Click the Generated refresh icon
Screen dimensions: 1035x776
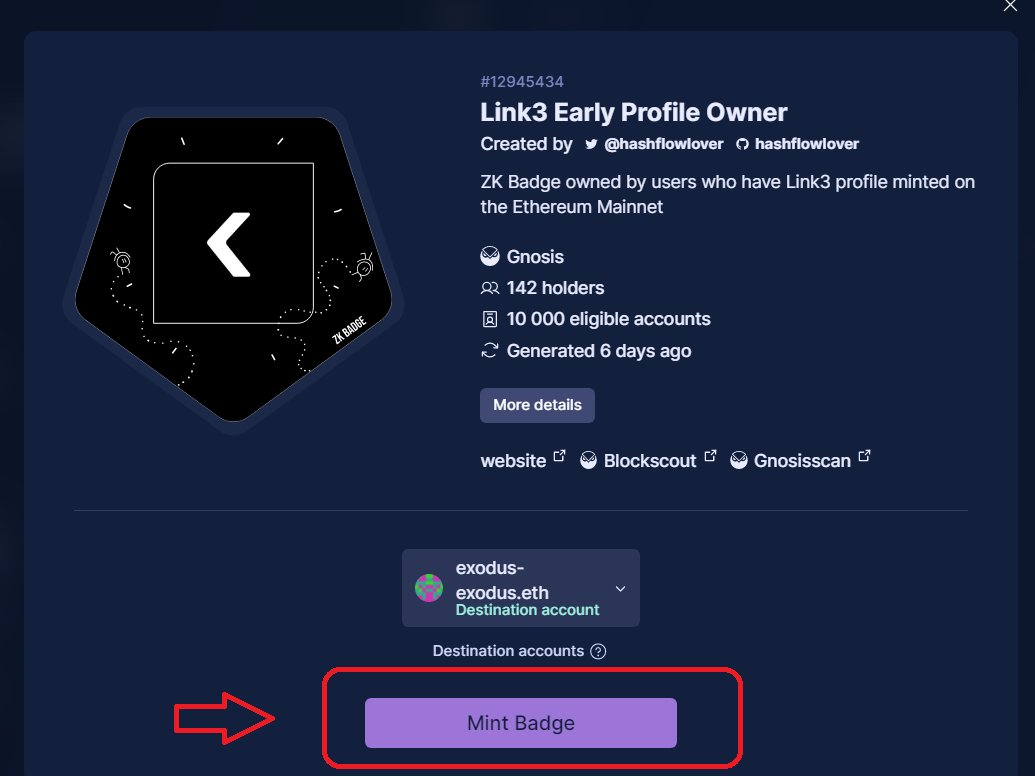point(490,350)
